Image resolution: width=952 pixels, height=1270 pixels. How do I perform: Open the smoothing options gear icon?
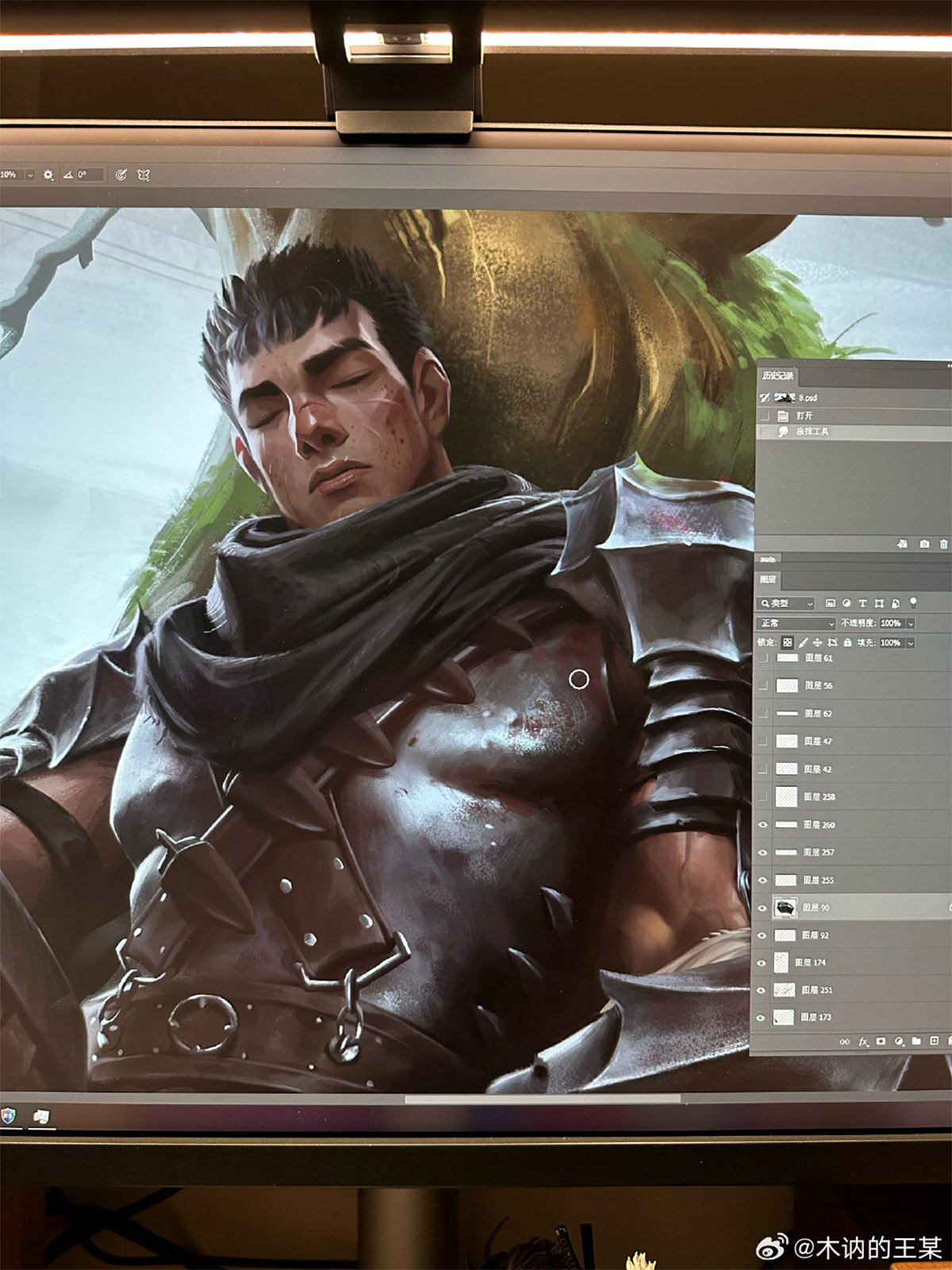[48, 175]
